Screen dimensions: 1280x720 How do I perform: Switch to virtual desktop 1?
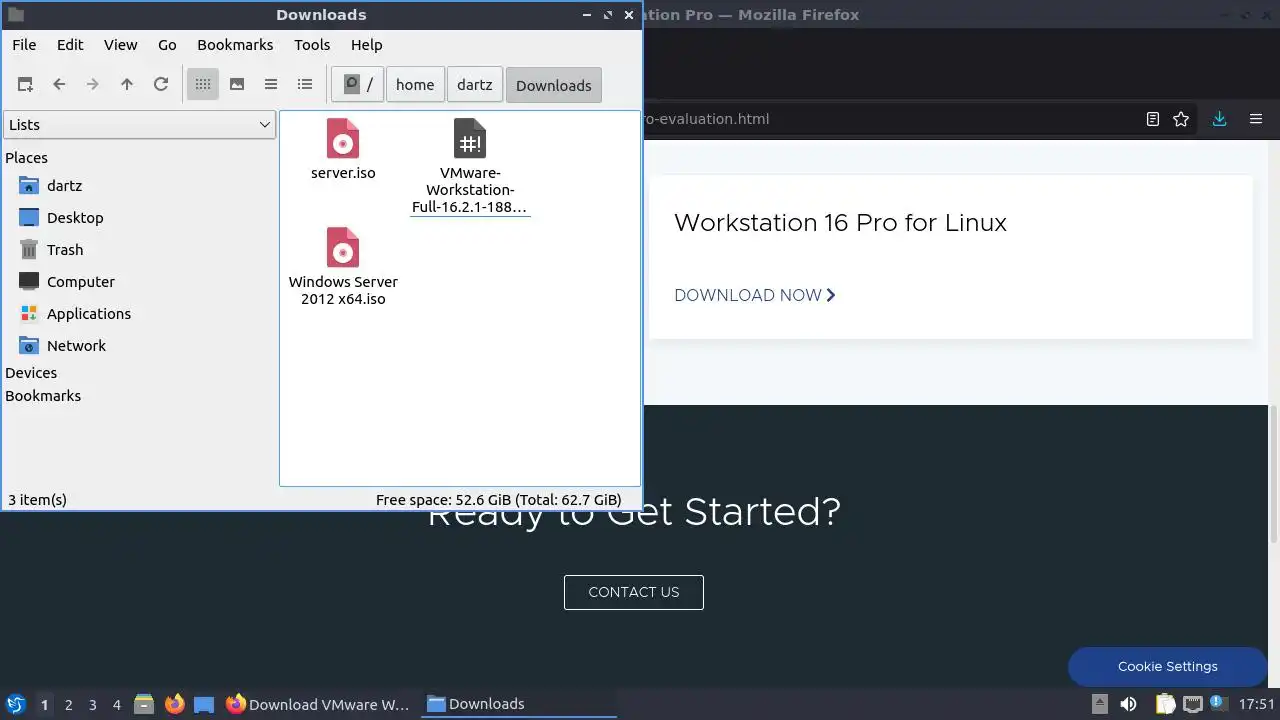click(44, 704)
